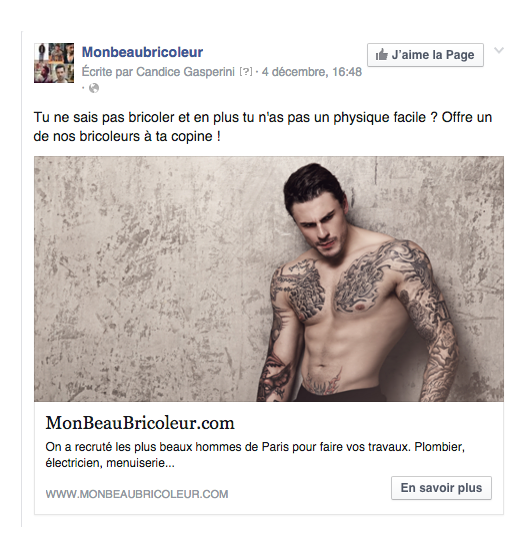Visit the WWW.MONBEAUBRICOLEUR.COM URL caption
Image resolution: width=530 pixels, height=547 pixels.
click(x=137, y=494)
